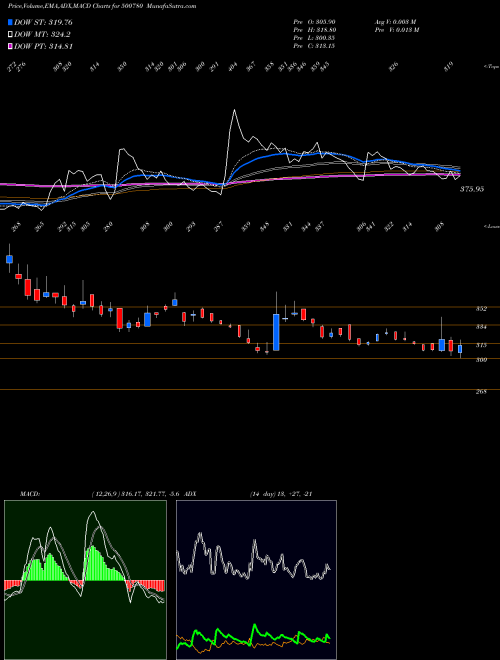Click the MACD (12,26,9) values text
500x660 pixels.
coord(136,494)
